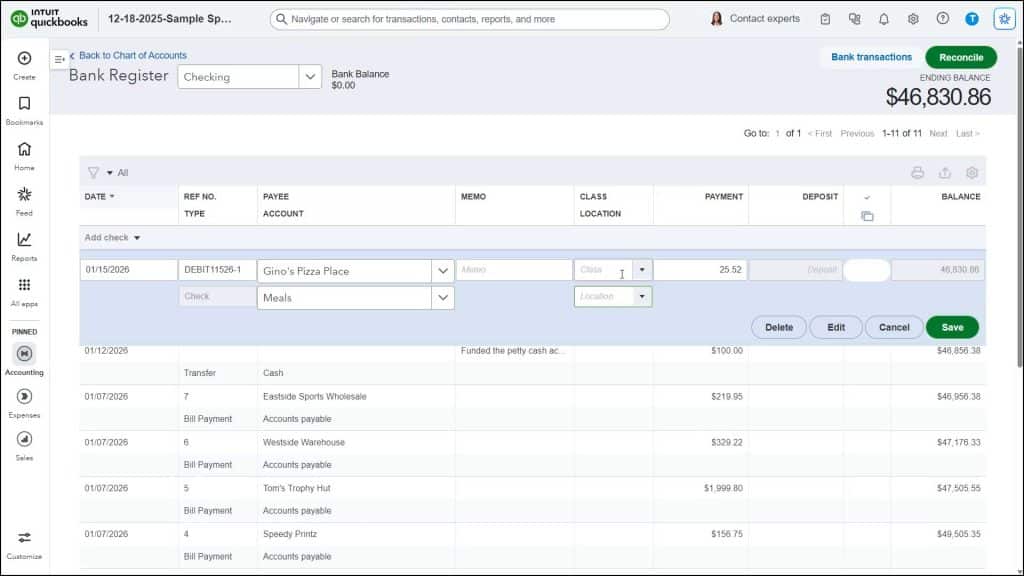This screenshot has height=576, width=1024.
Task: Open the Checking account dropdown
Action: point(310,76)
